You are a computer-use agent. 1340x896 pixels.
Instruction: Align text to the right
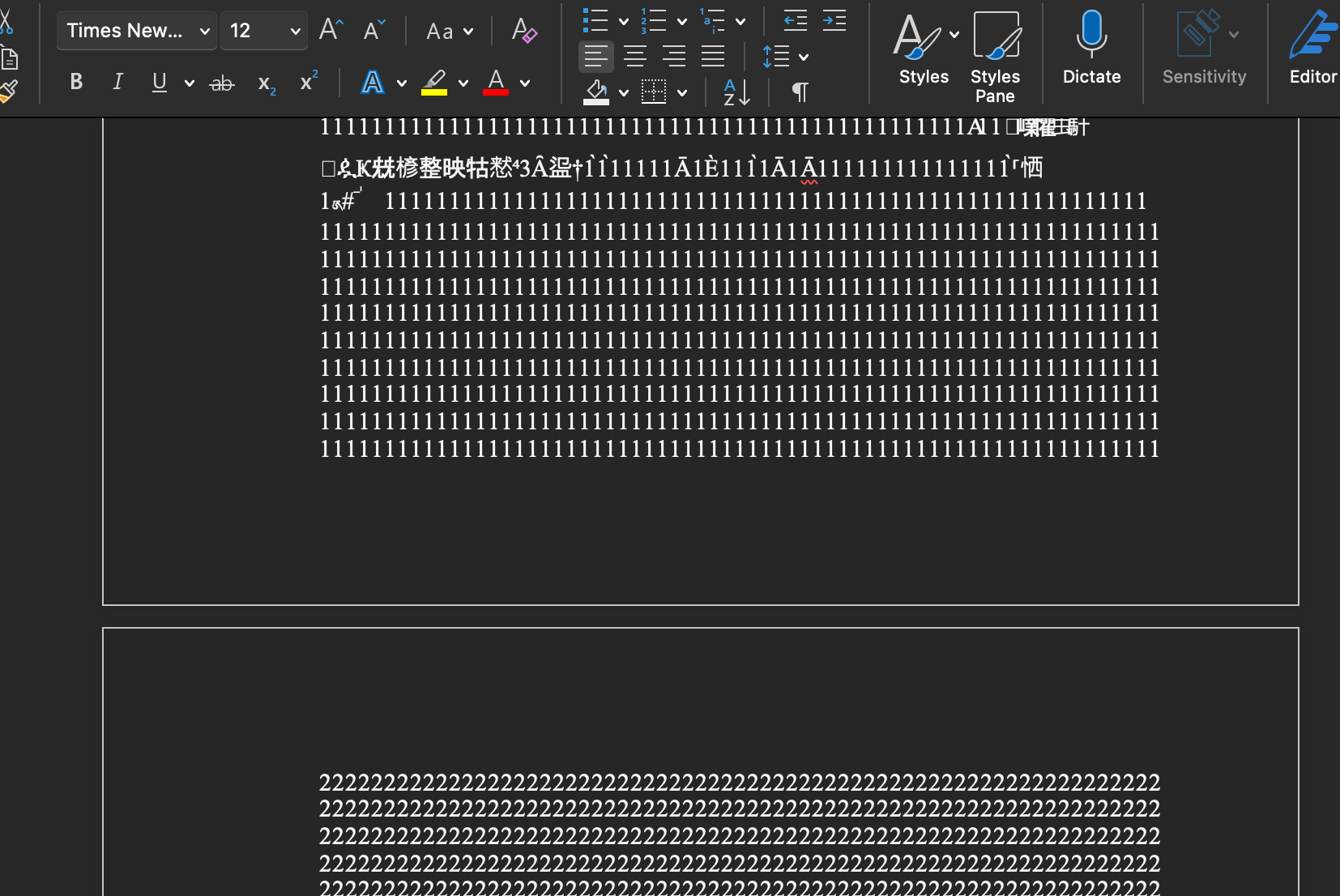[x=674, y=56]
